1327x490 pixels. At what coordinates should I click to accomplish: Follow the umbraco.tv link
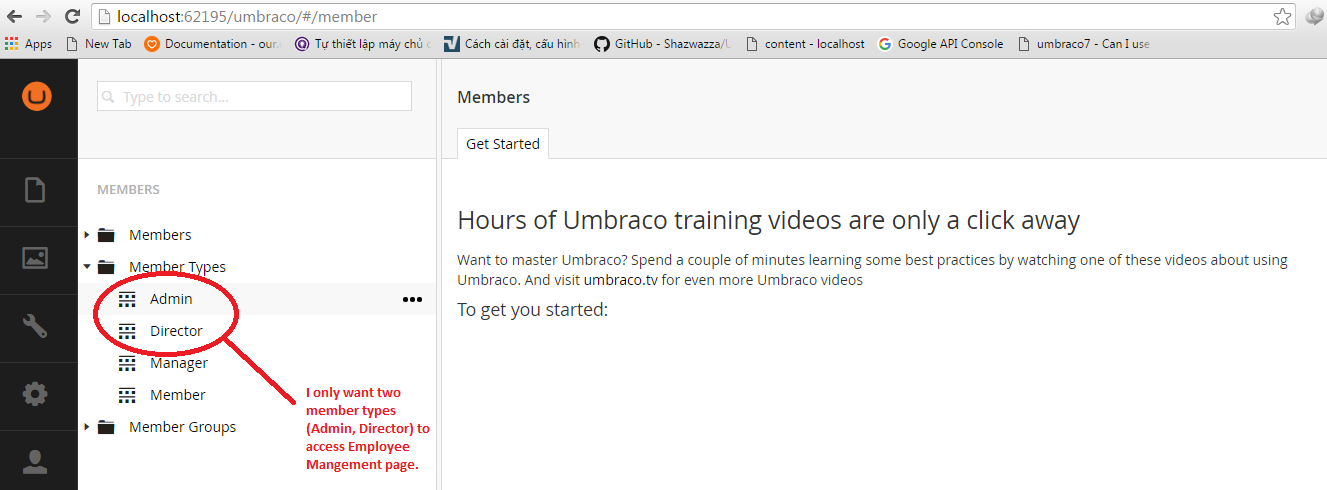coord(620,280)
